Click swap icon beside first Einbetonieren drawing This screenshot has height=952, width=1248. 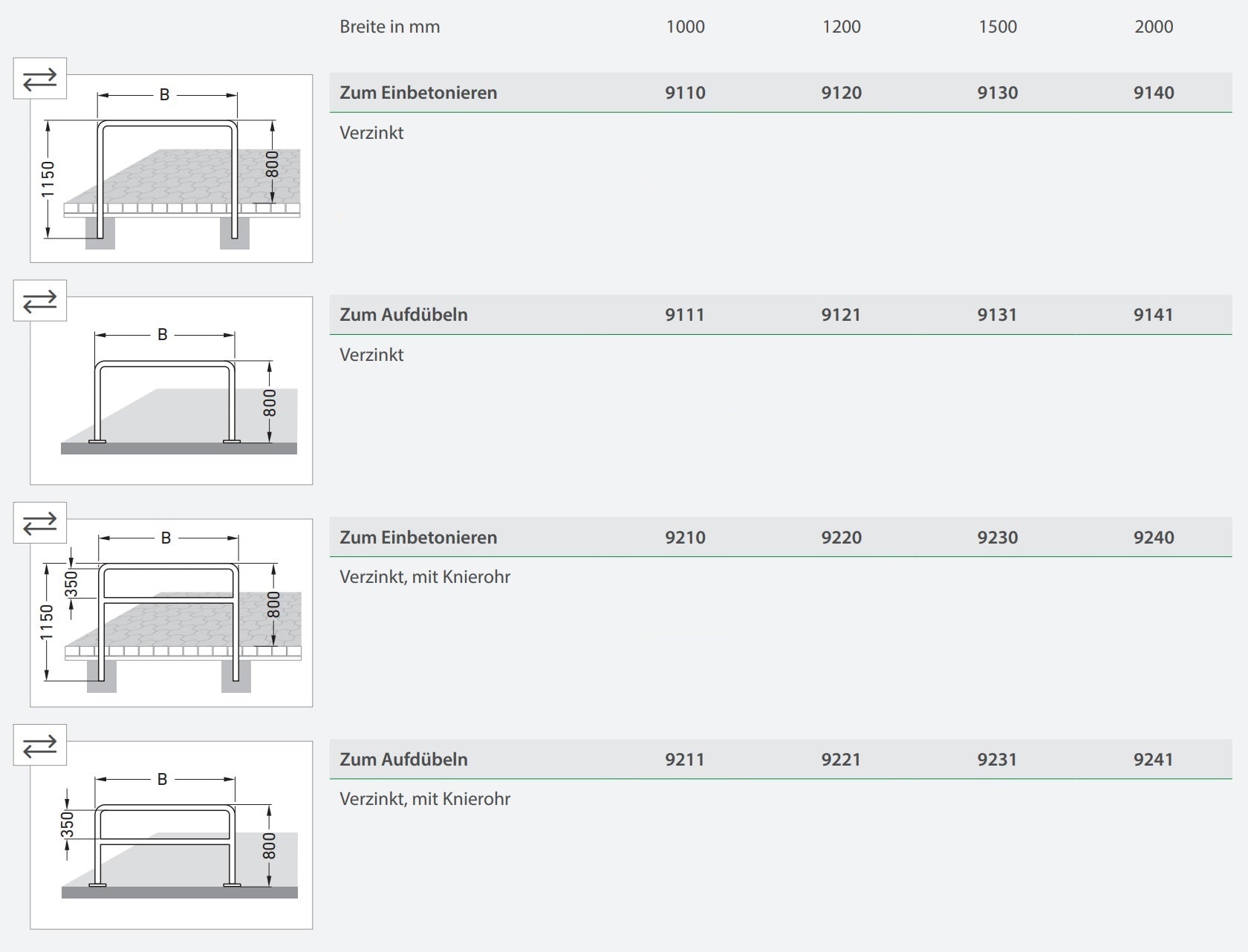coord(40,79)
